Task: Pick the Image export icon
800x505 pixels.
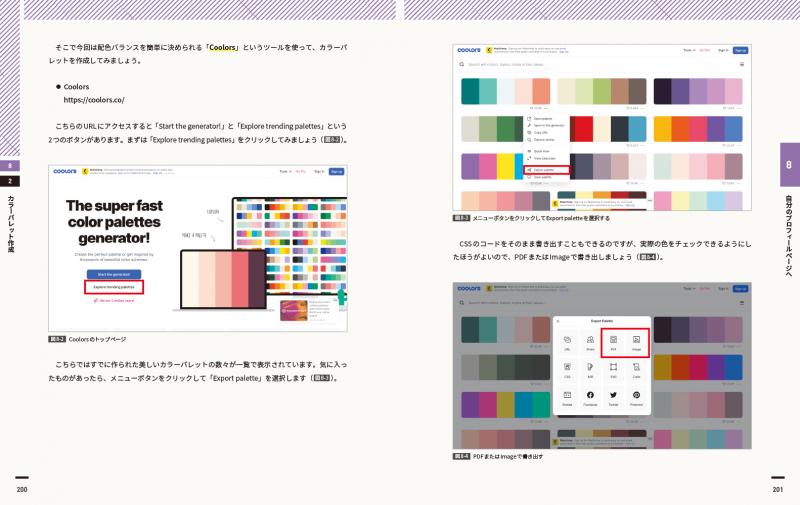Action: tap(636, 340)
